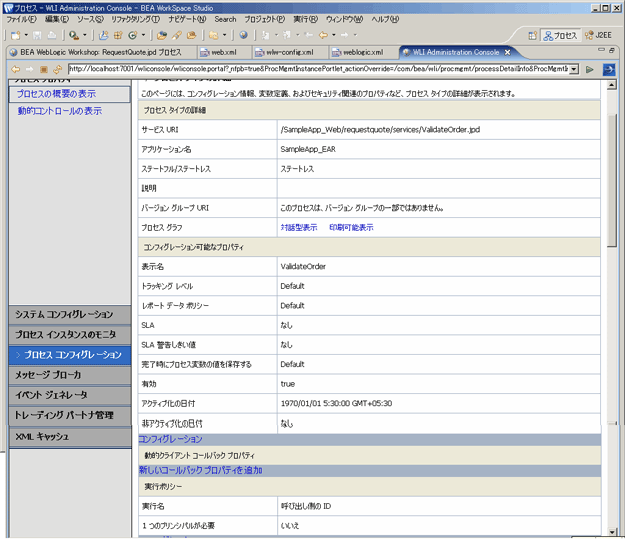Open the 対話型表示 process graph link
625x550 pixels.
[x=299, y=228]
